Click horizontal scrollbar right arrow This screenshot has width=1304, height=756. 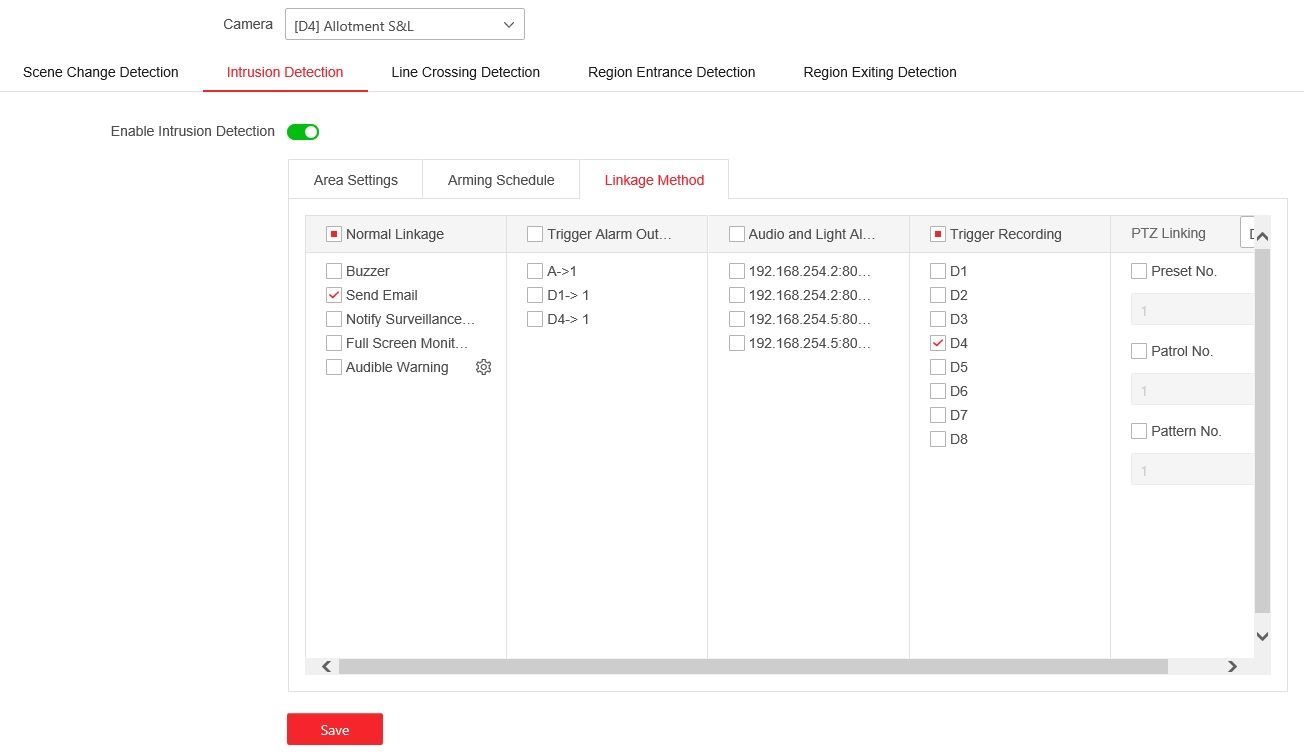point(1232,666)
